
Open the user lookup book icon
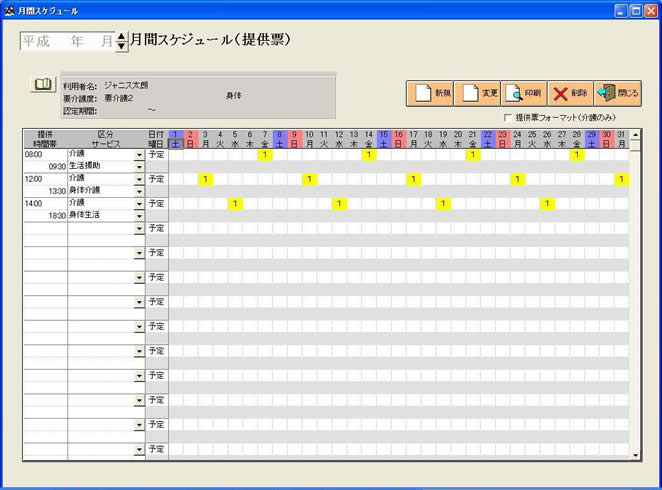(43, 85)
